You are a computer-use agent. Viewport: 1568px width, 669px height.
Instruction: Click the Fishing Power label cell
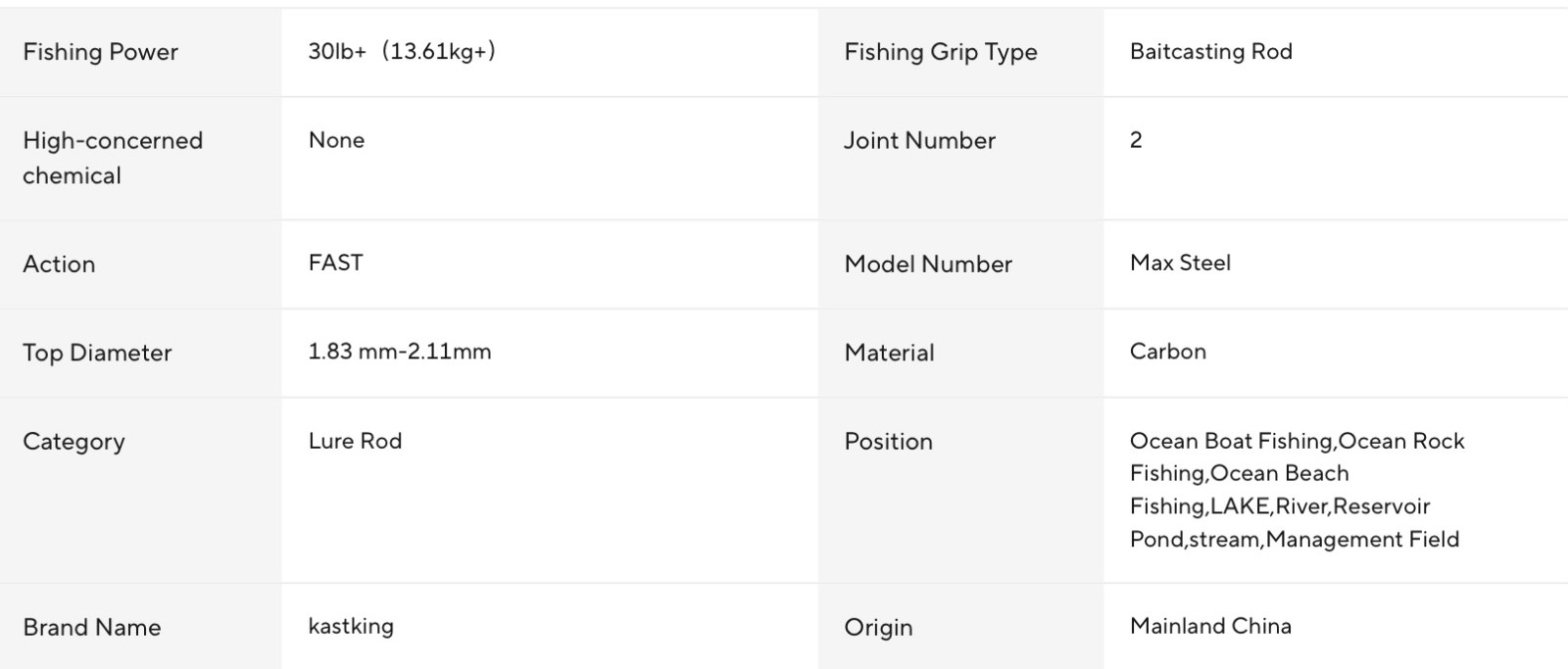(x=140, y=52)
